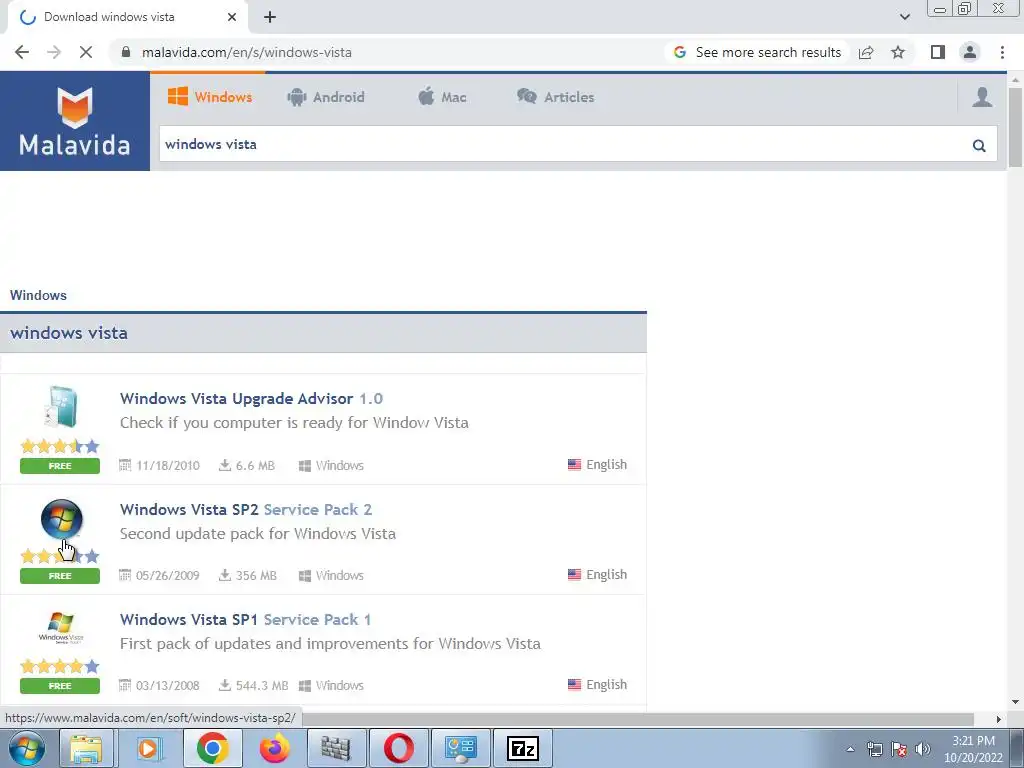Open Chrome profile icon
Image resolution: width=1024 pixels, height=768 pixels.
coord(970,52)
